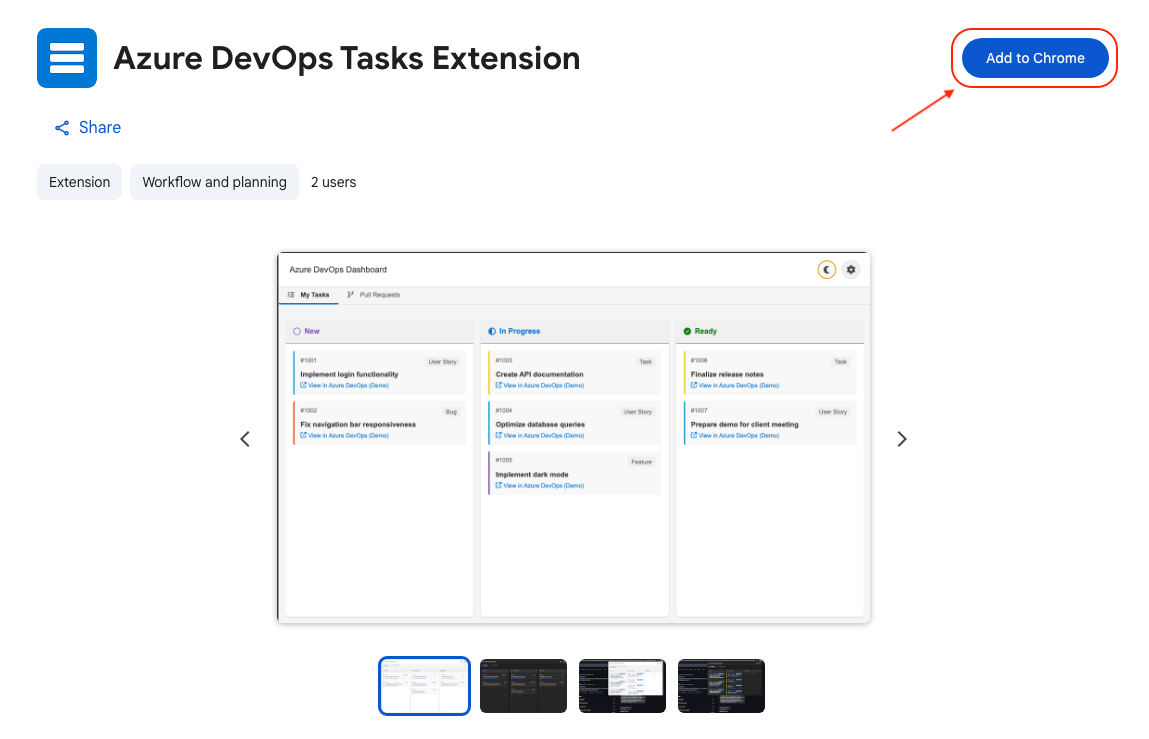This screenshot has width=1149, height=739.
Task: Click 'Create API documentation' task title
Action: (x=539, y=374)
